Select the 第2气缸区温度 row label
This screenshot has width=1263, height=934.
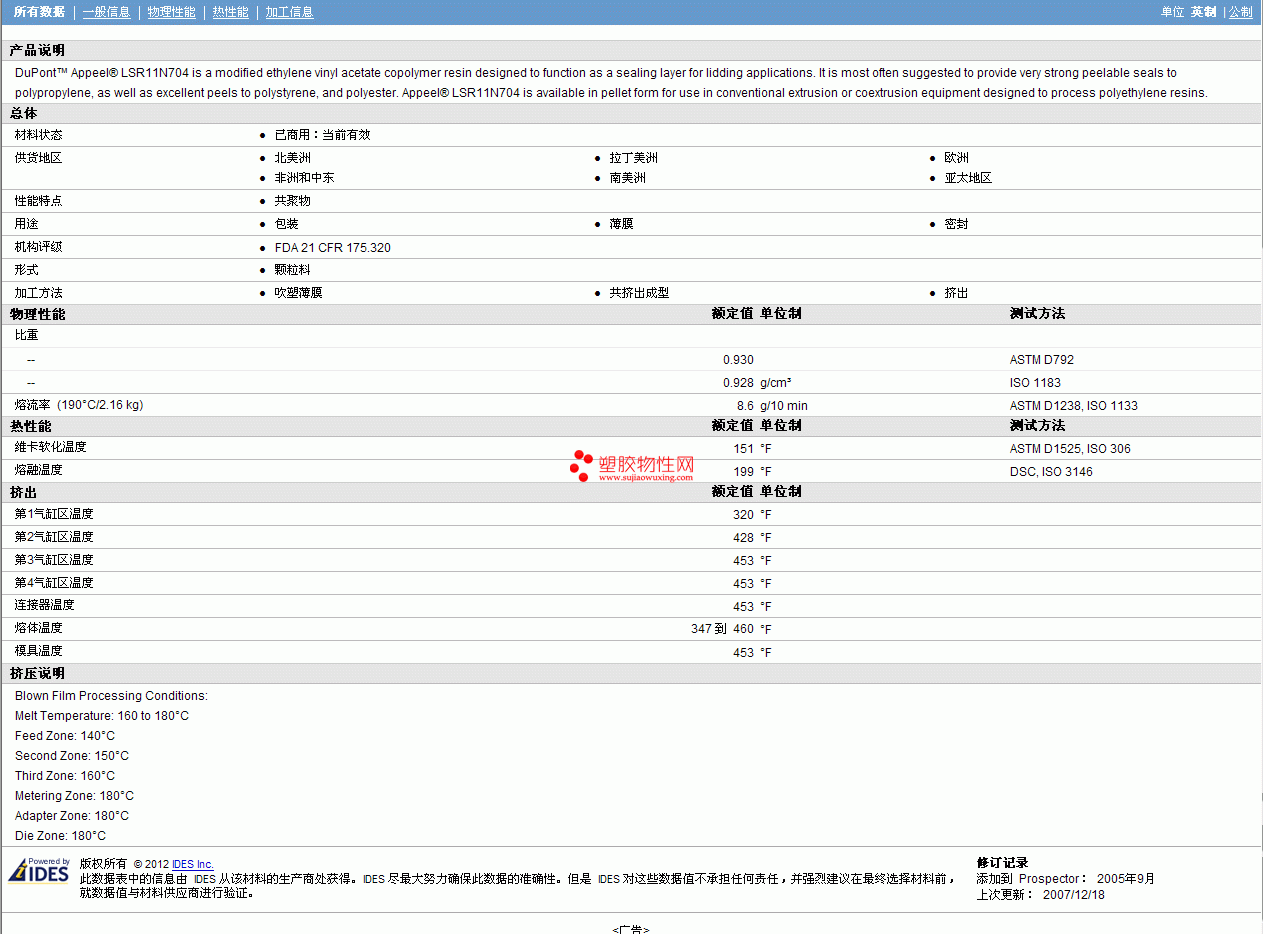[x=54, y=537]
